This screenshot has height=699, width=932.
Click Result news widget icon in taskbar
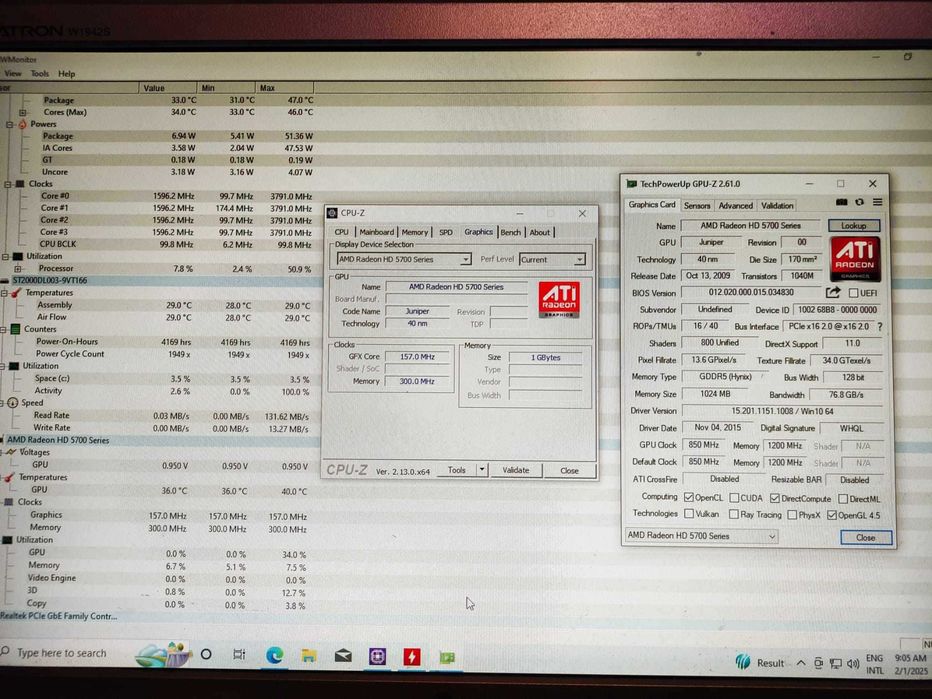click(x=760, y=662)
